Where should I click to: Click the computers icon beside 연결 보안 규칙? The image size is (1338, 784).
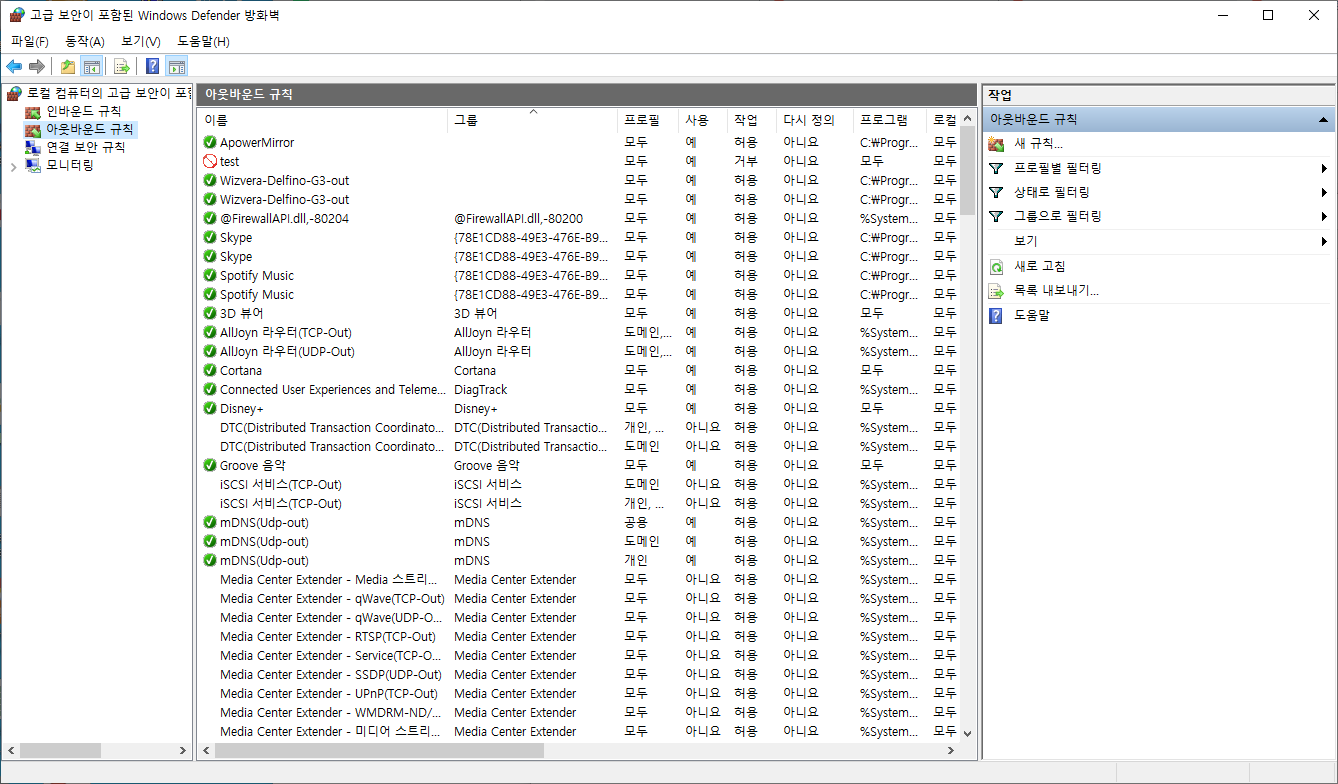pos(33,147)
